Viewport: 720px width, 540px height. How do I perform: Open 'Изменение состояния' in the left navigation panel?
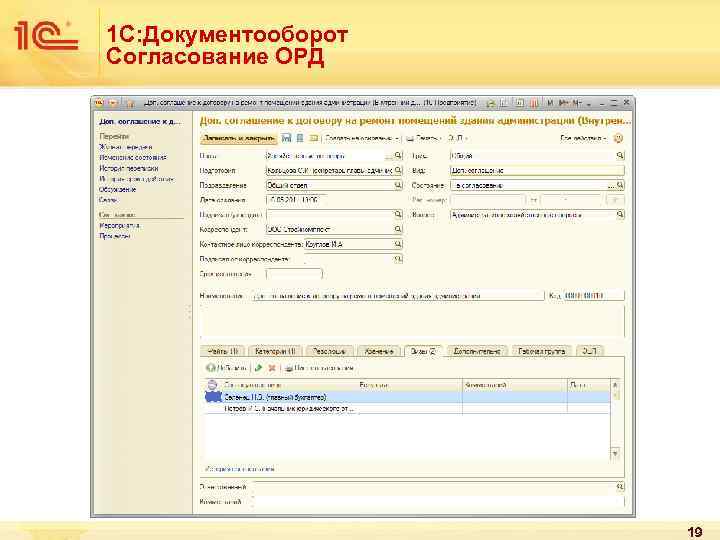(x=133, y=158)
